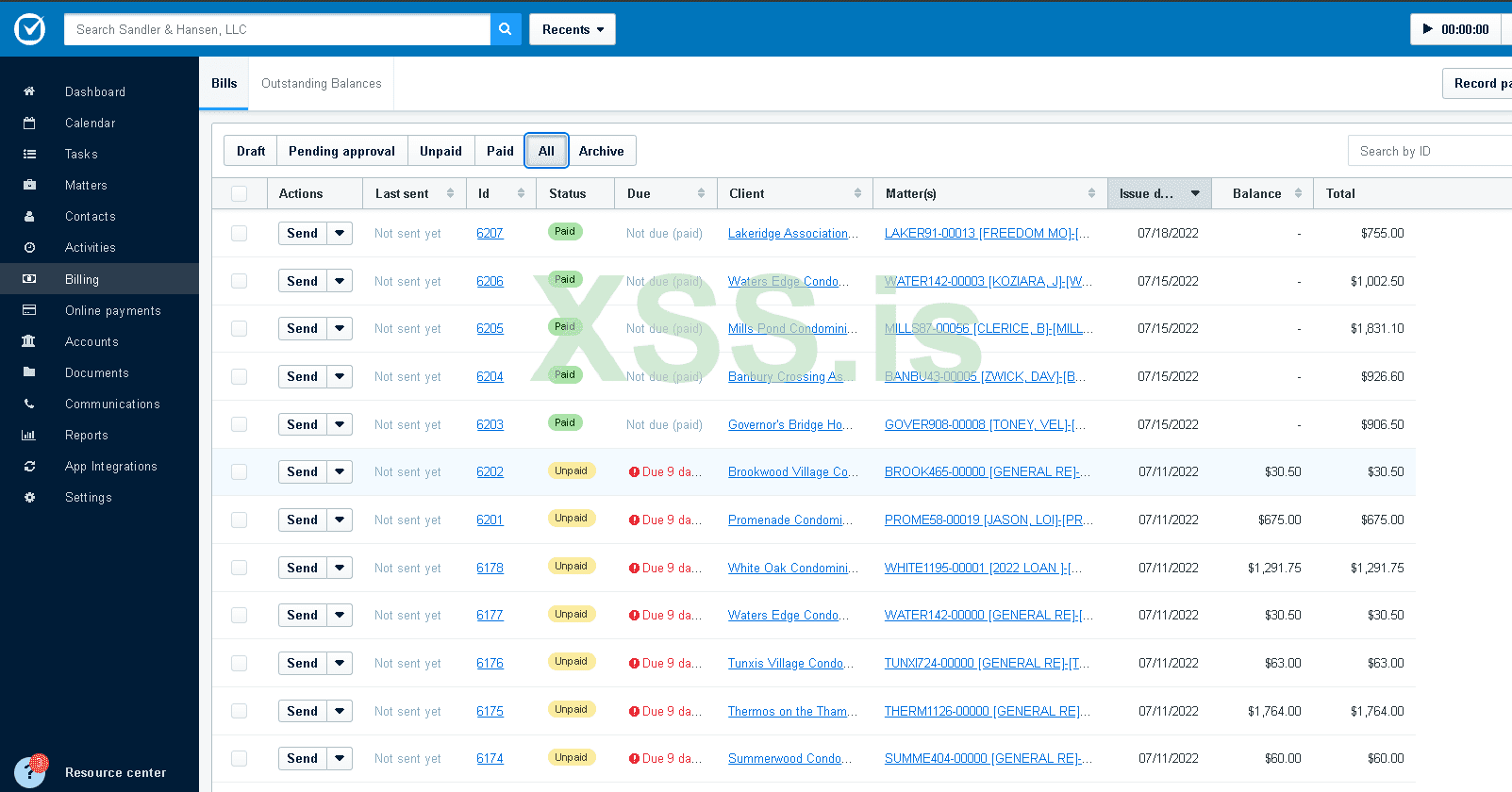Check the box for bill 6207
This screenshot has height=792, width=1512.
pos(240,233)
